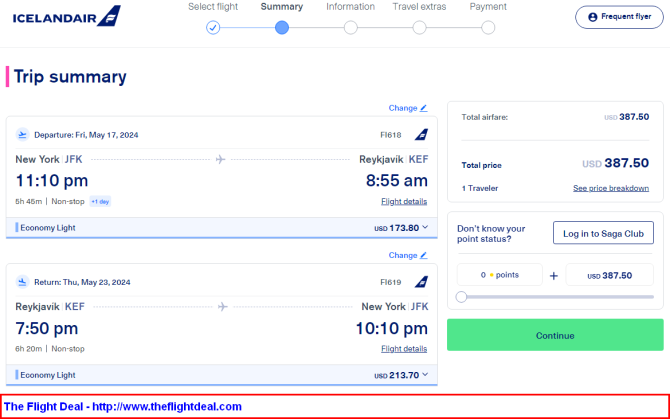Go to the completed Select flight step
The height and width of the screenshot is (419, 670).
[213, 27]
